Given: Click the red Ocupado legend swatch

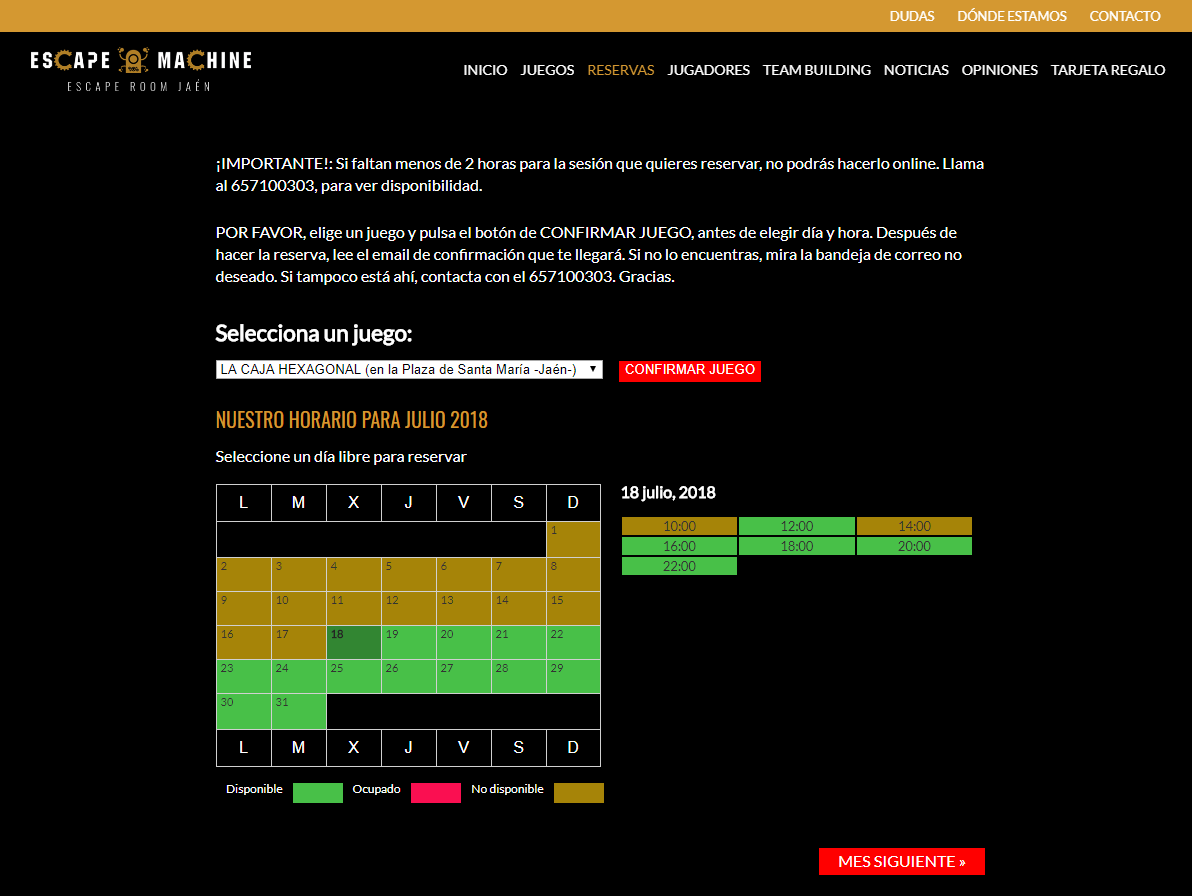Looking at the screenshot, I should [435, 793].
